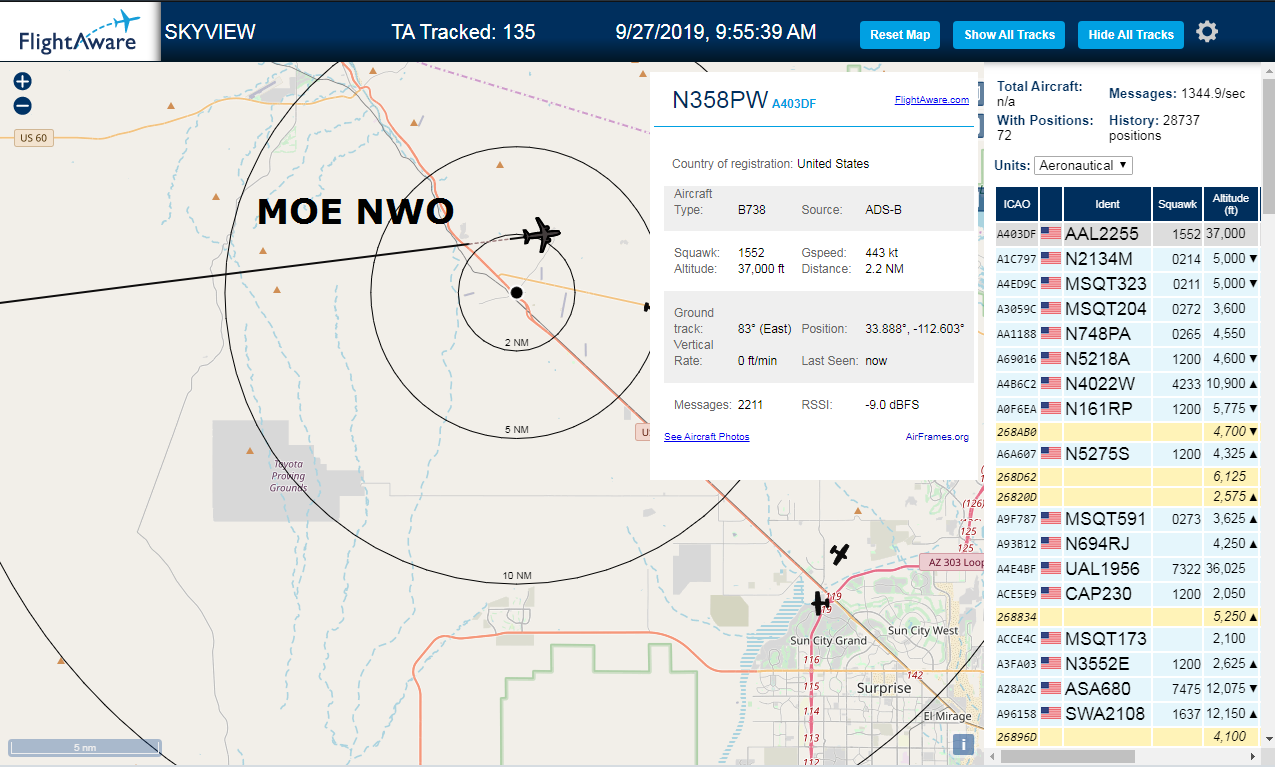This screenshot has width=1275, height=767.
Task: Select the row with ICAO 268834
Action: pos(1128,617)
